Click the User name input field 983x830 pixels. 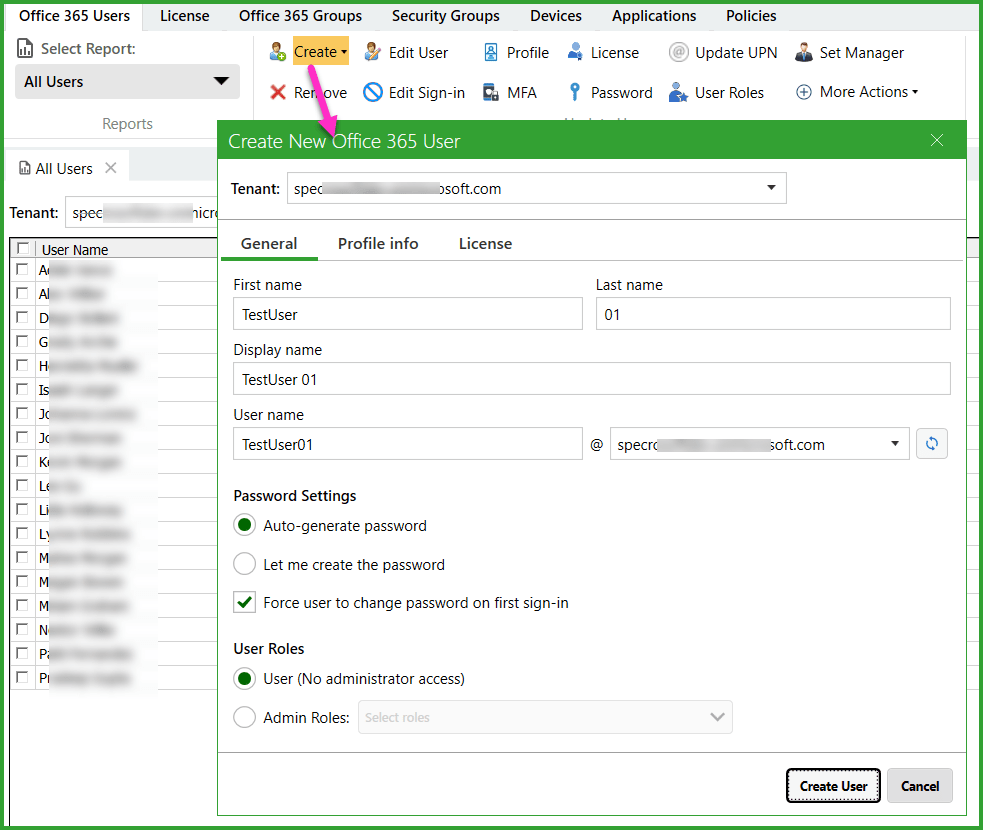[407, 444]
